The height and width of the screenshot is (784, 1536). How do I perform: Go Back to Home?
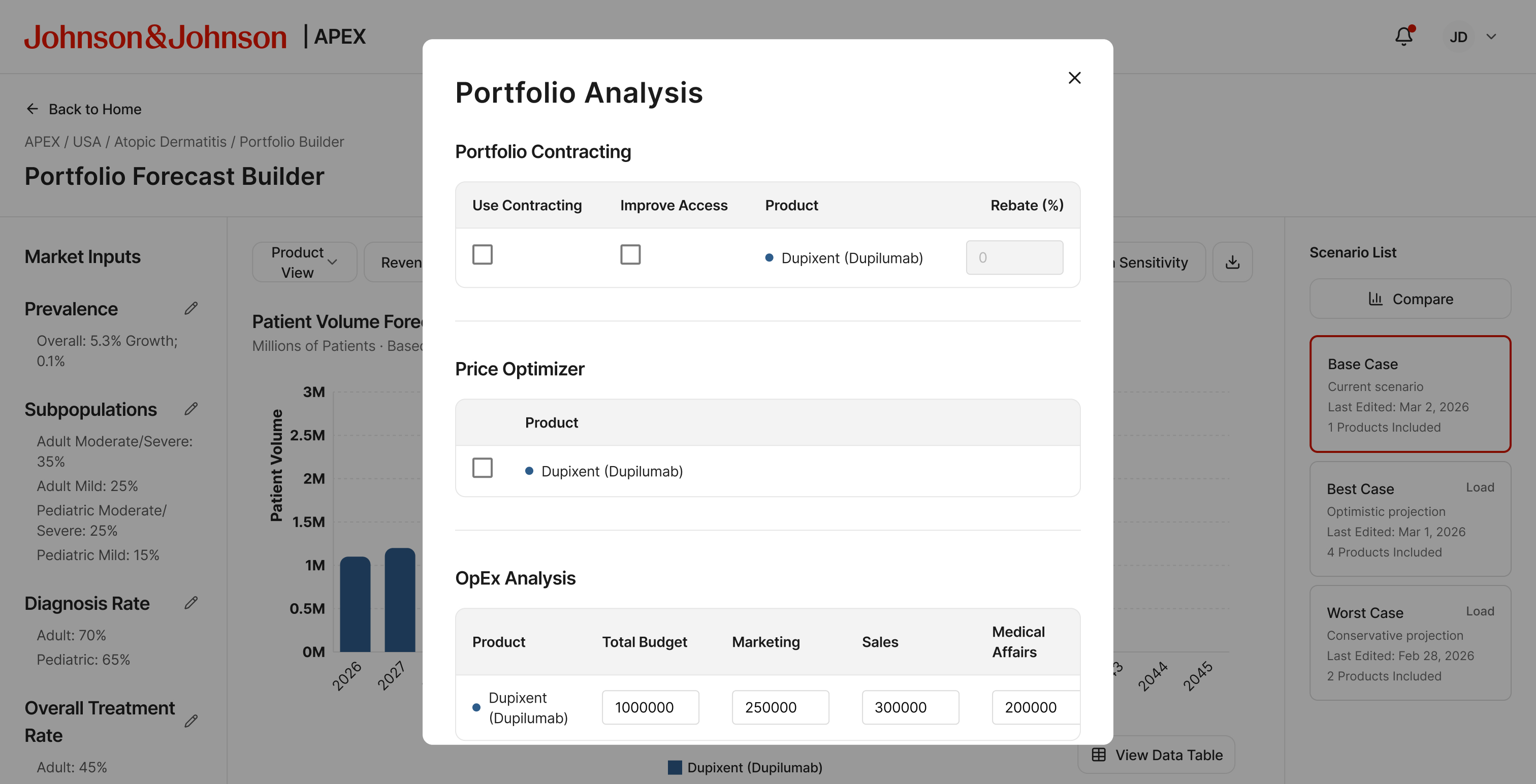tap(83, 109)
